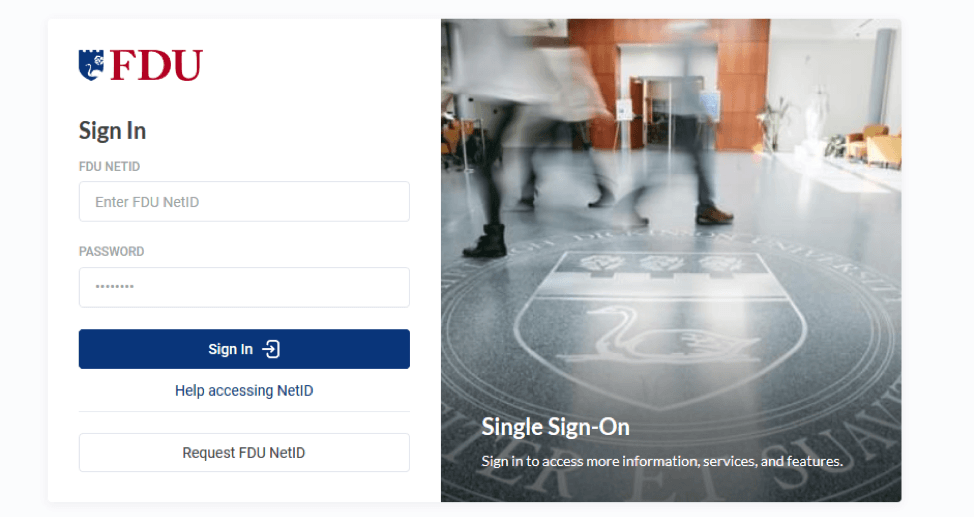
Task: Click the Sign In page heading
Action: tap(112, 131)
